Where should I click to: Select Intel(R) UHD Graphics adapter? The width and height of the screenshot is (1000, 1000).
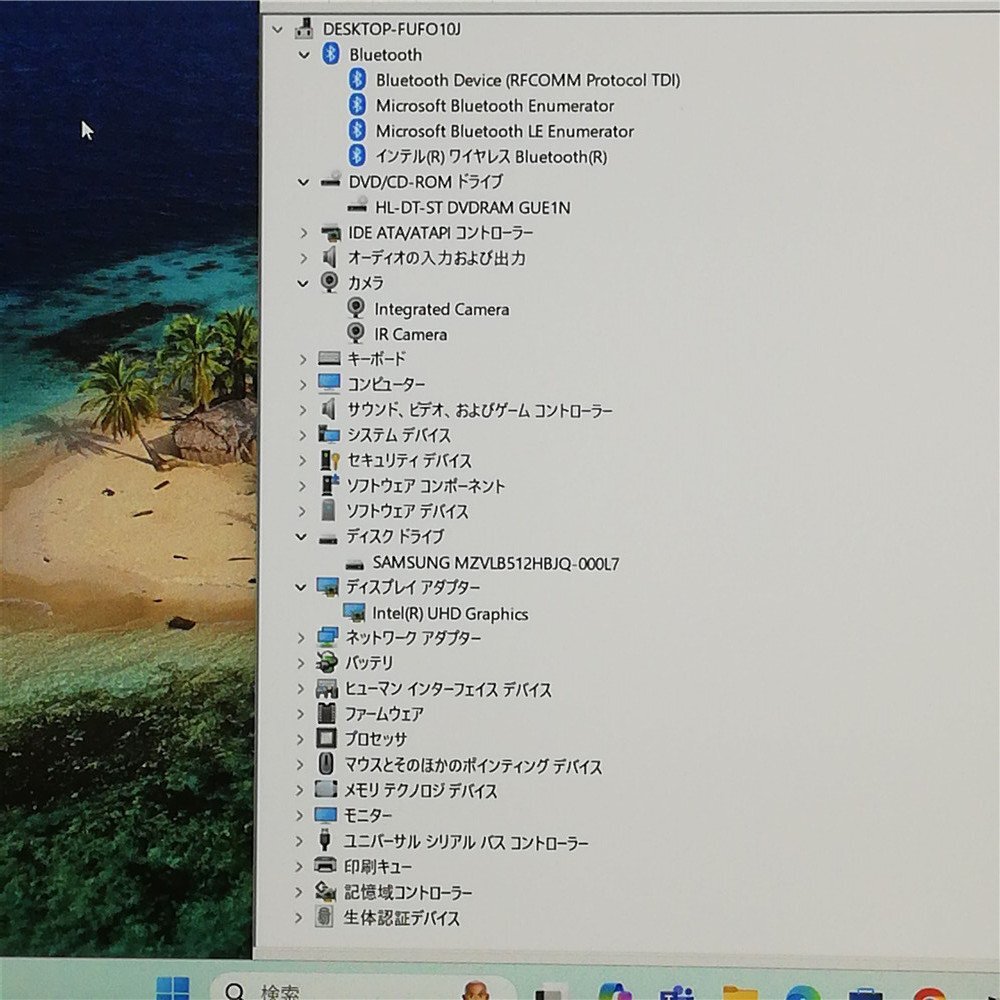pos(450,614)
